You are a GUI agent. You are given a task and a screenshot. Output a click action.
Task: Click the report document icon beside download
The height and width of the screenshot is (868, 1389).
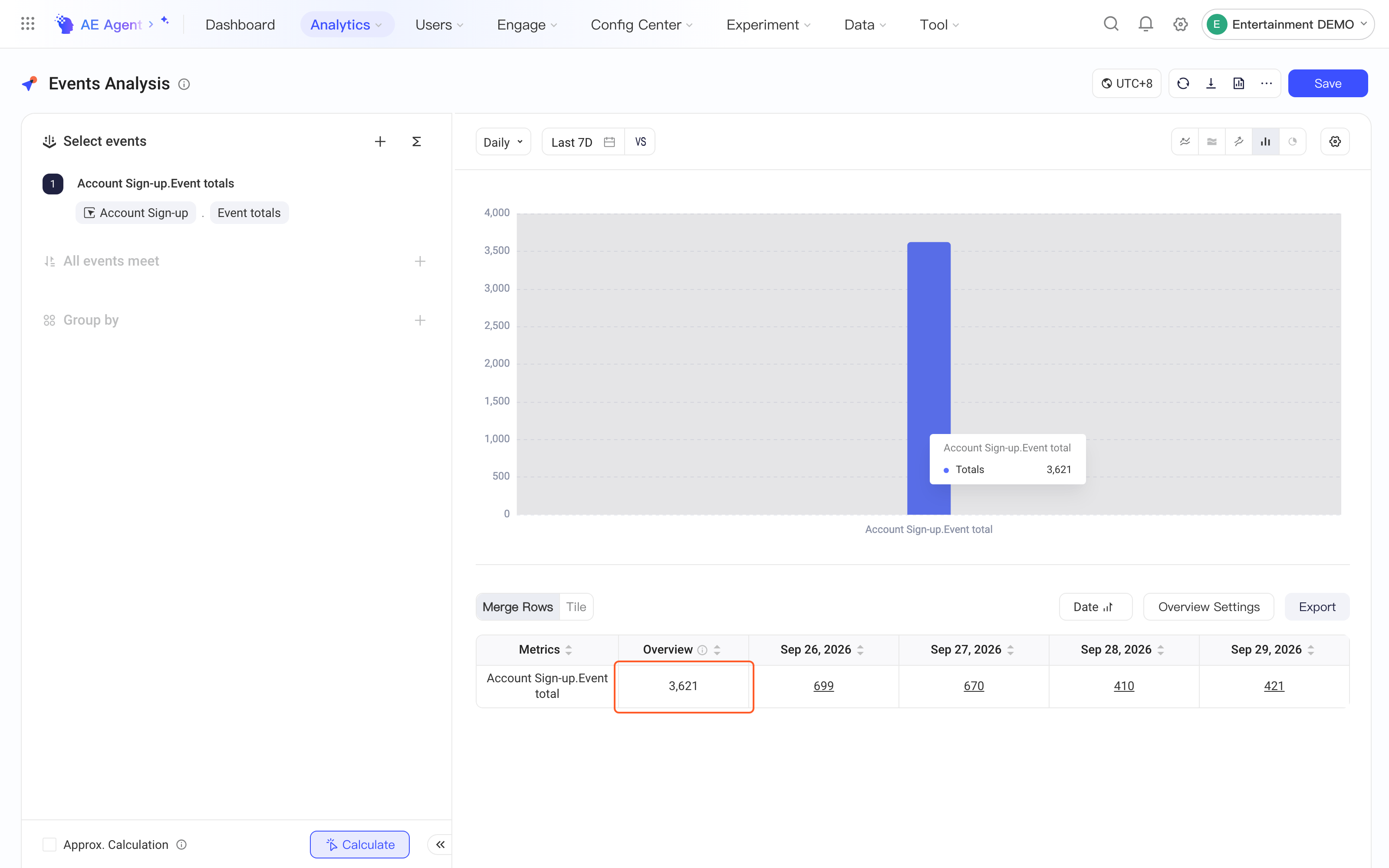1239,84
